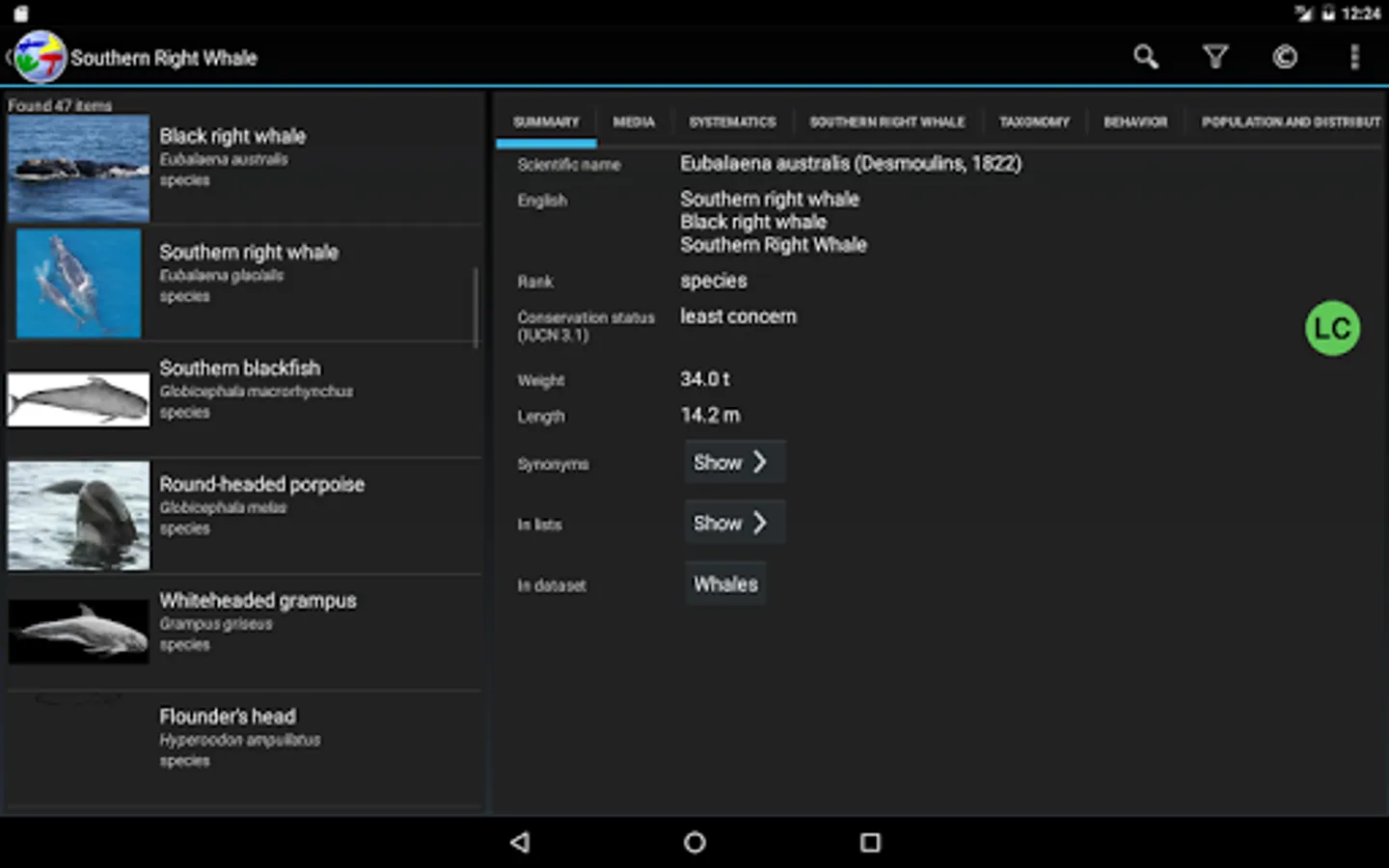Open the Population and Distribution tab
The image size is (1389, 868).
(1291, 122)
